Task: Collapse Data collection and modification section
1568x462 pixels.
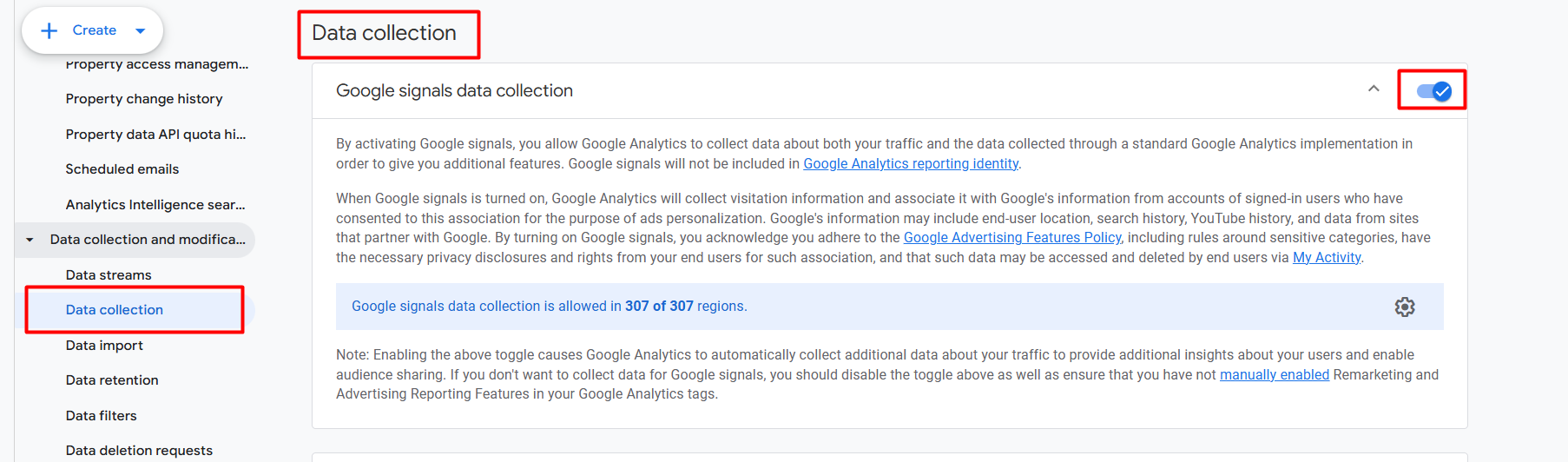Action: 30,240
